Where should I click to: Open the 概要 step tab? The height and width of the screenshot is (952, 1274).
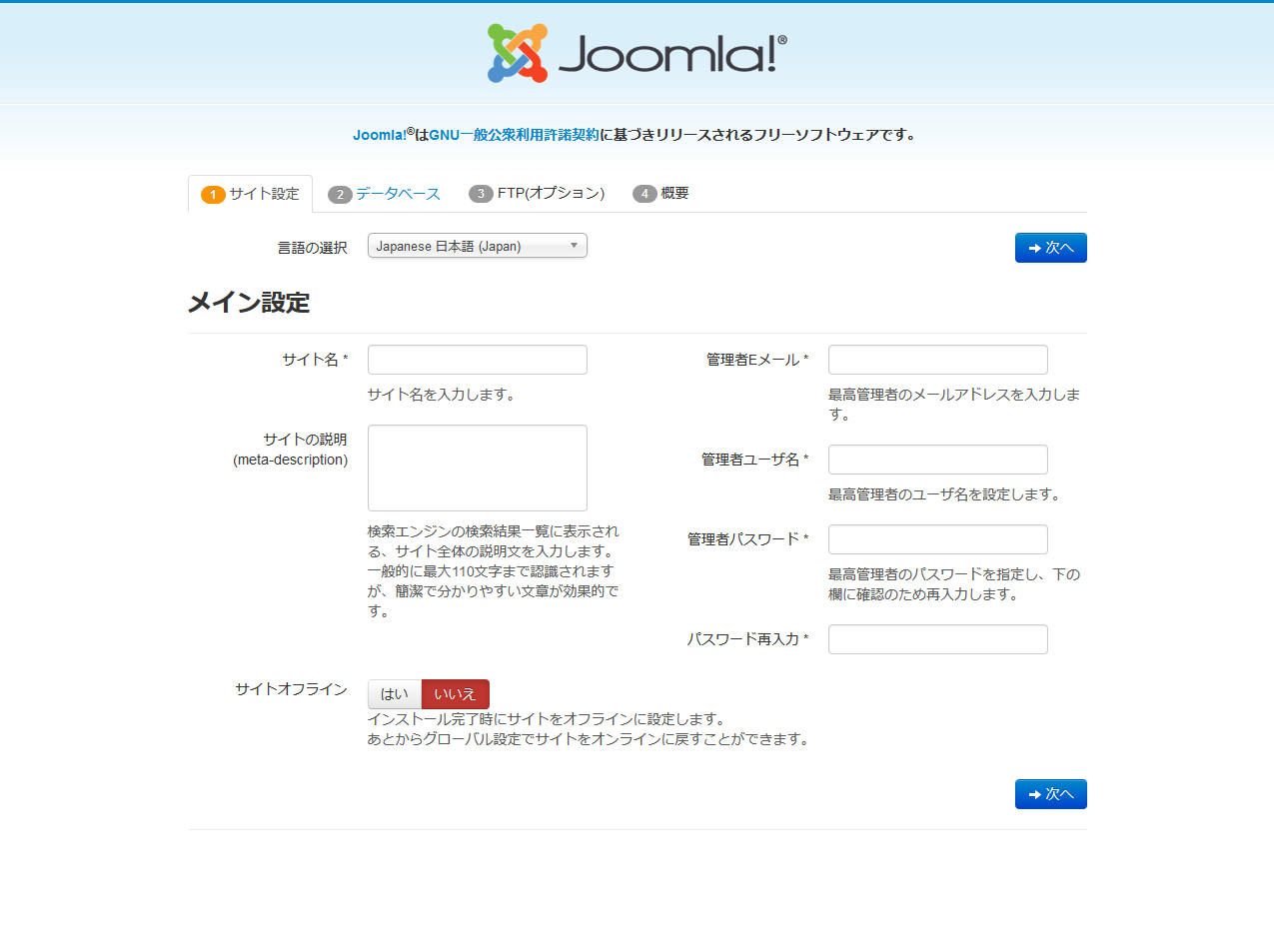(660, 194)
